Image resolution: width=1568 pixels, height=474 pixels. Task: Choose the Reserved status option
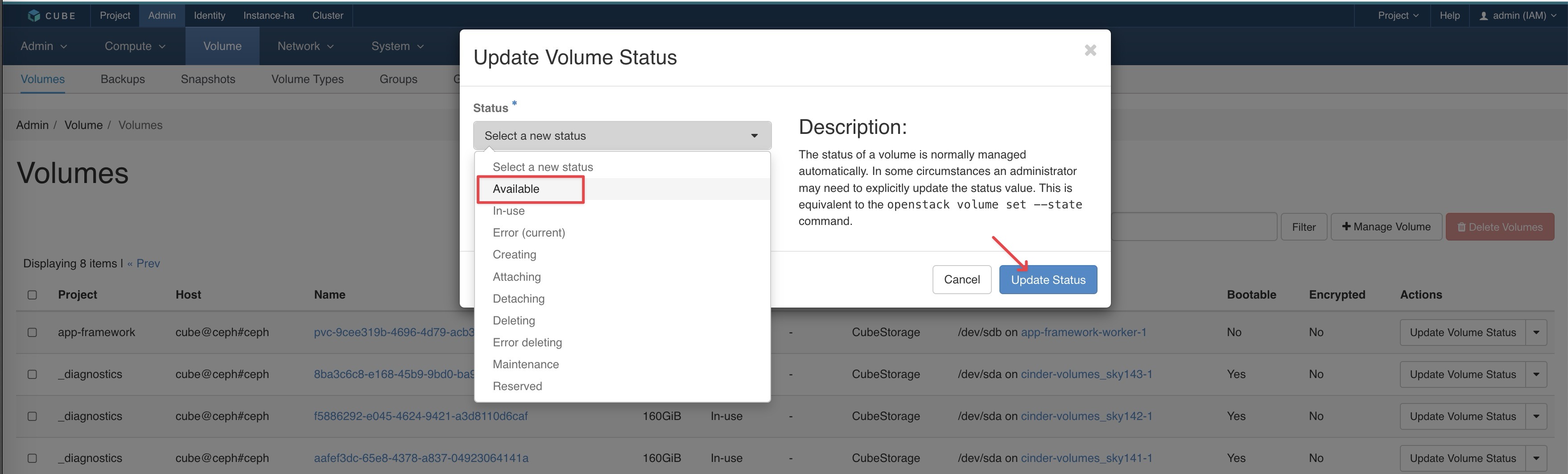pos(622,386)
